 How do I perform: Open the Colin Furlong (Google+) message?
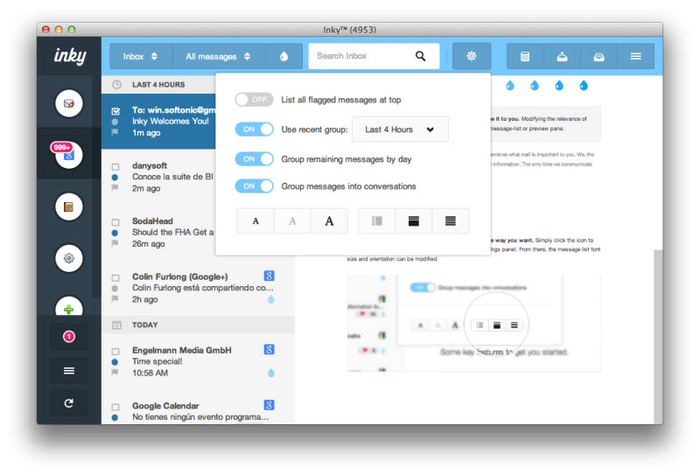click(x=198, y=288)
